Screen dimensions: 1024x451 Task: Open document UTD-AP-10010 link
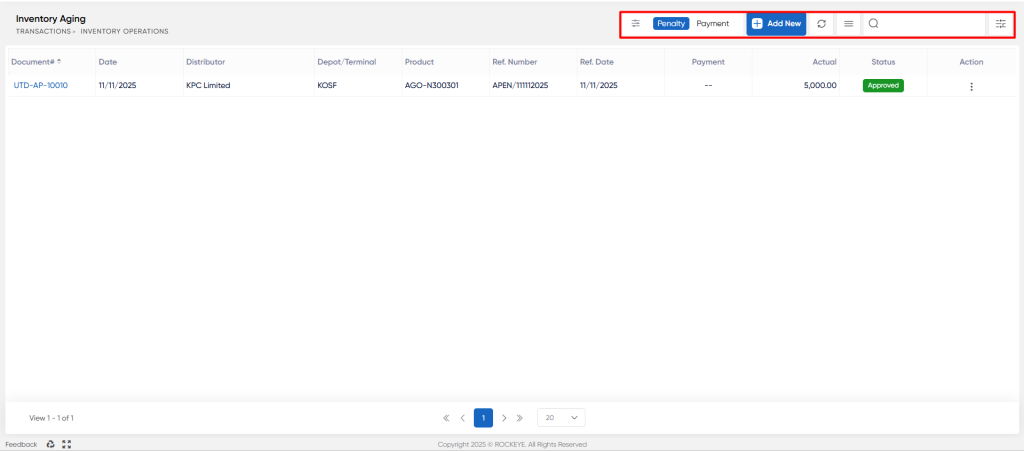point(40,85)
